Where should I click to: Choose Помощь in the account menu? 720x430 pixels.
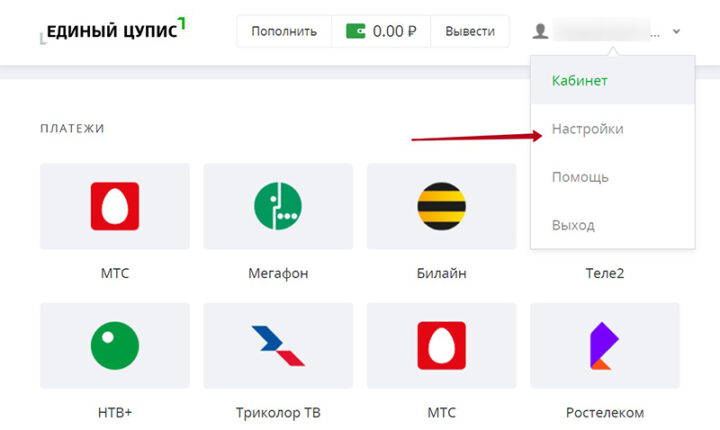(580, 177)
